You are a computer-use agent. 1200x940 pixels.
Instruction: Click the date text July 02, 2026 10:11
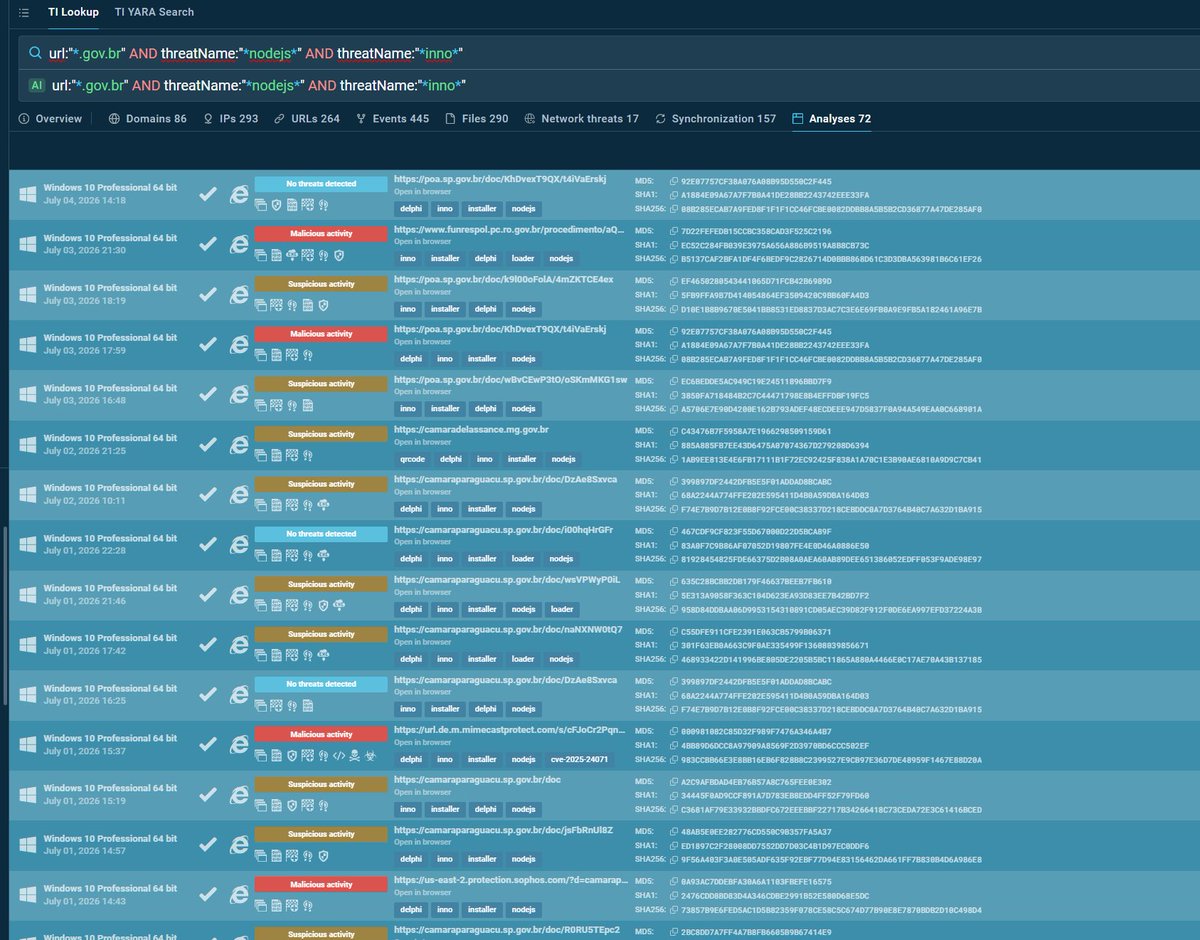84,501
